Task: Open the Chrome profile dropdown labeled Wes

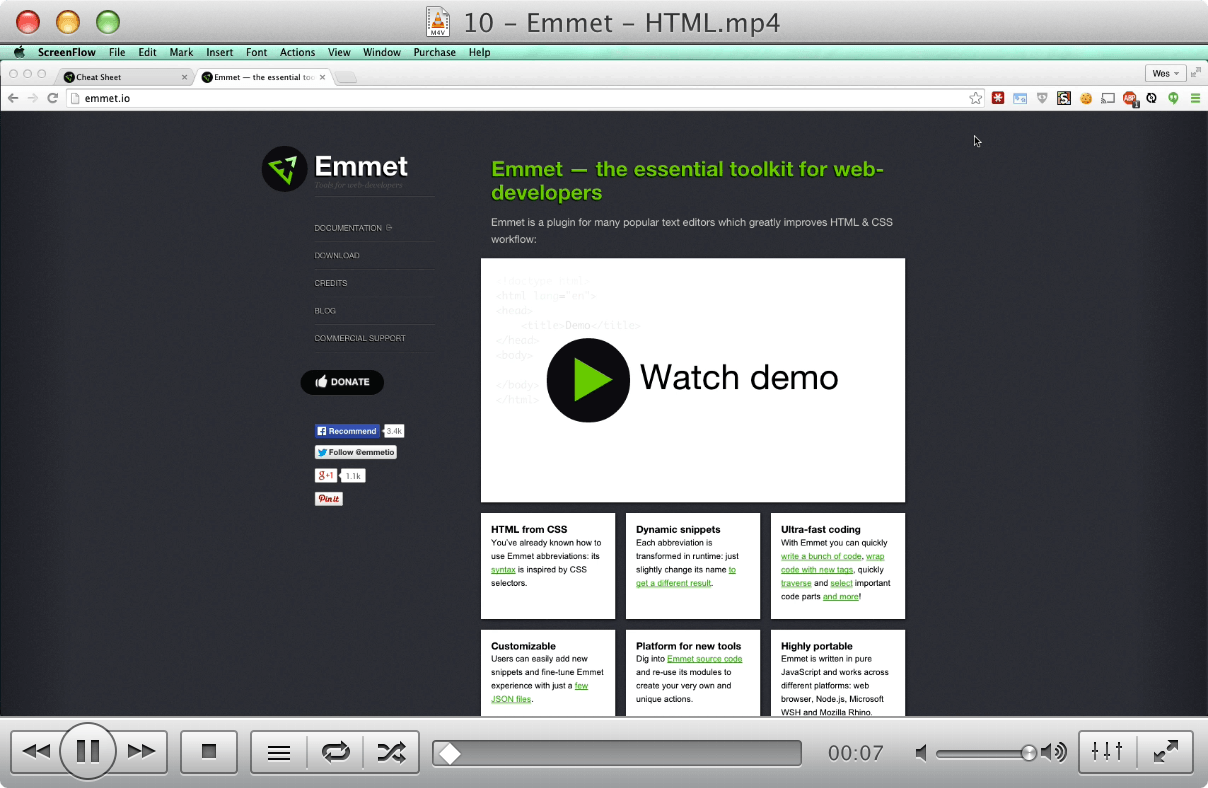Action: click(1165, 72)
